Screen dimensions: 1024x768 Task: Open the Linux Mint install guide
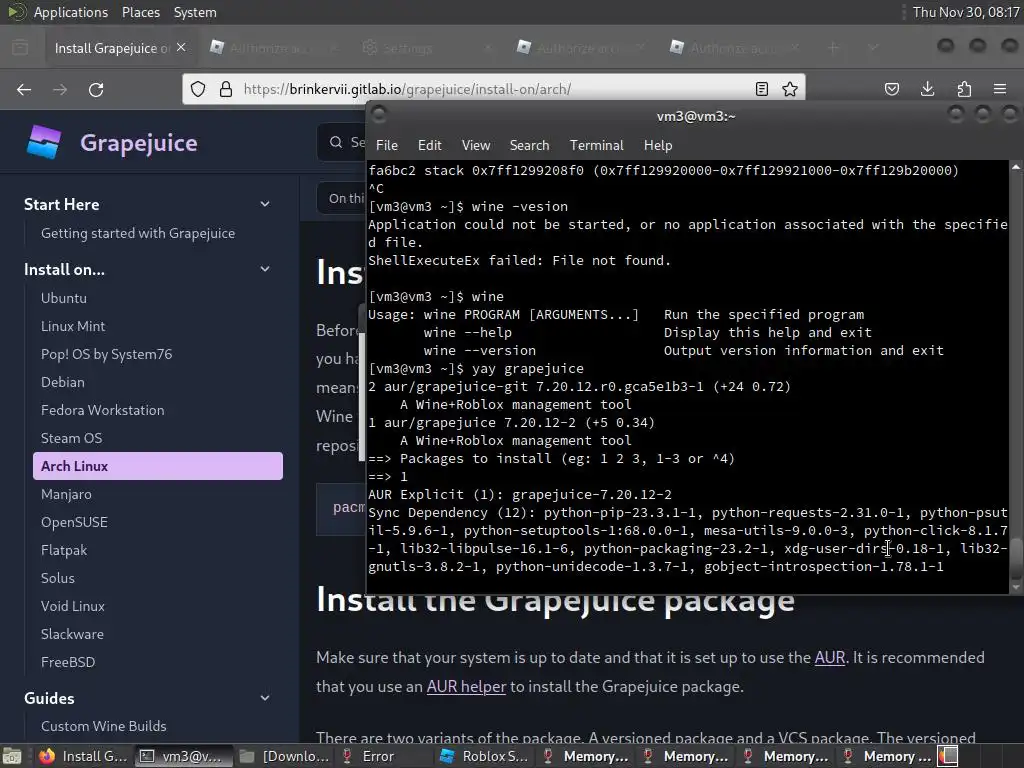pyautogui.click(x=73, y=326)
